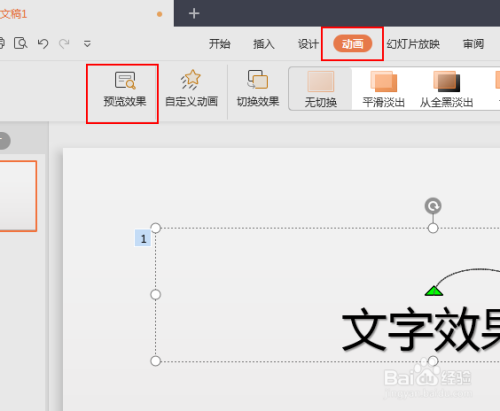Viewport: 500px width, 411px height.
Task: Select the 动画 tab
Action: pyautogui.click(x=353, y=44)
